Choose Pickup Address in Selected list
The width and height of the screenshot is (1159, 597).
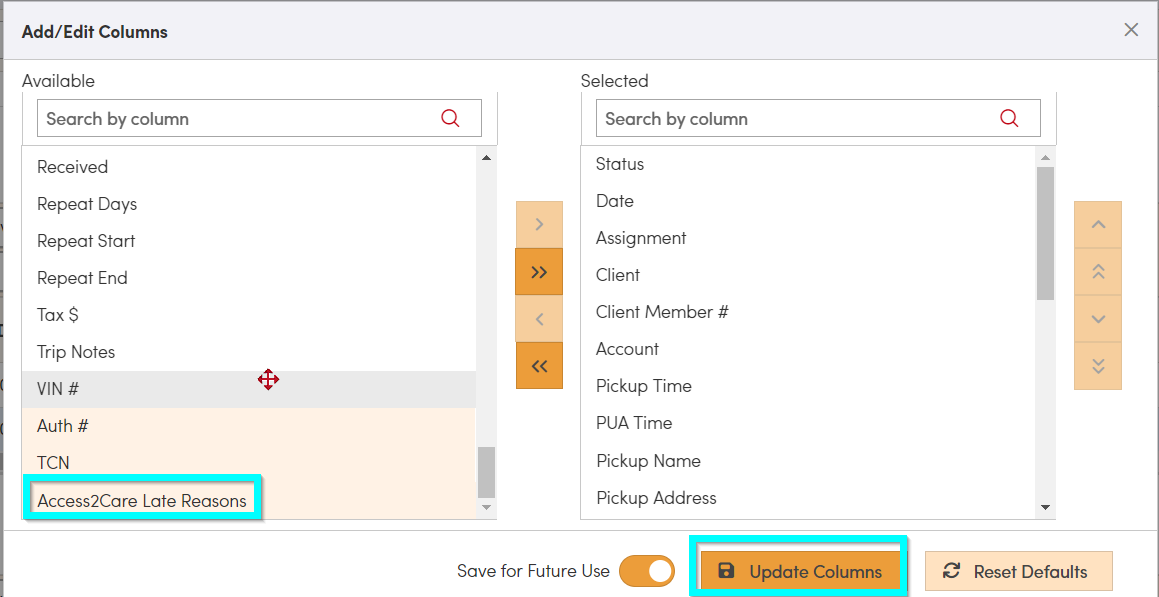(x=656, y=498)
